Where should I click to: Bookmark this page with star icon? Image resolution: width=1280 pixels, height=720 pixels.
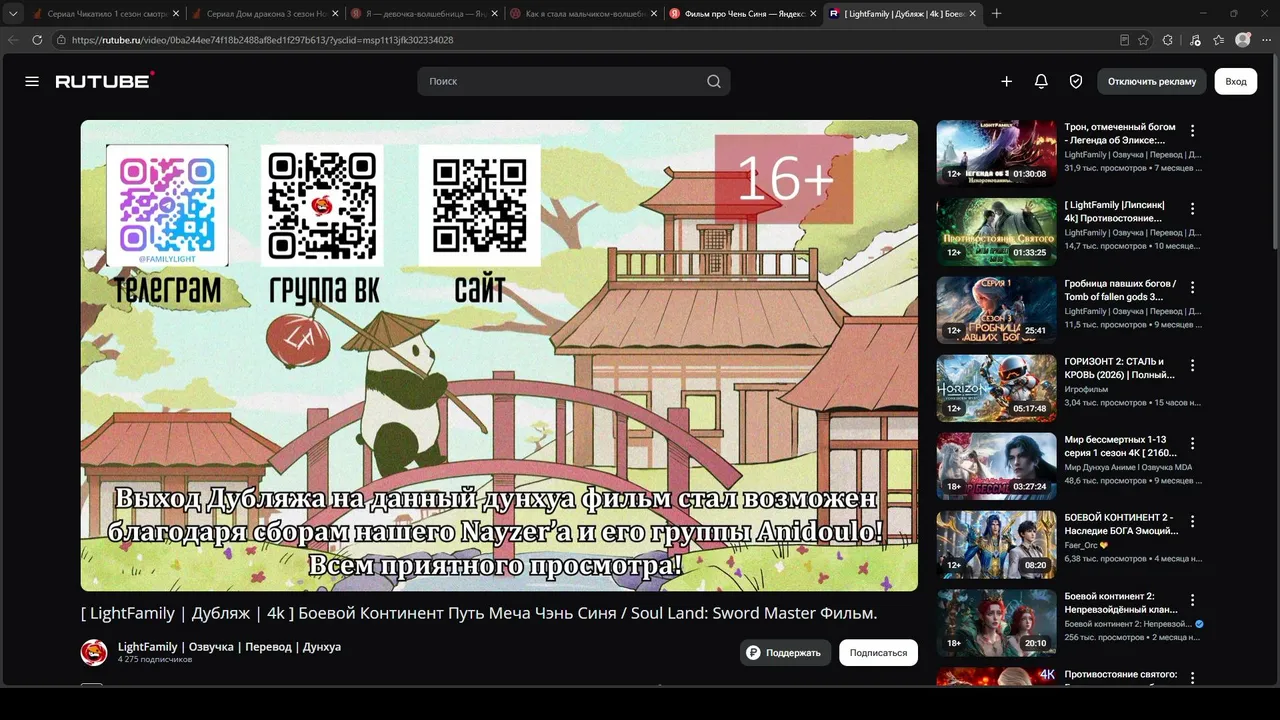point(1144,40)
